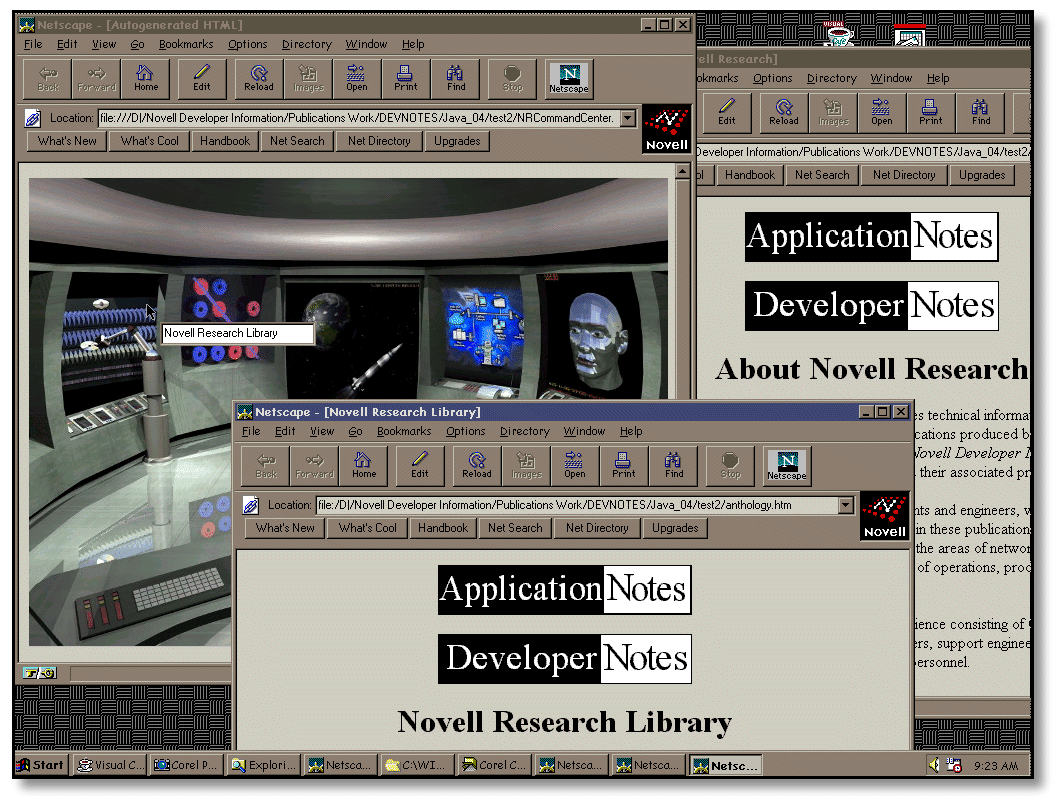The width and height of the screenshot is (1059, 803).
Task: Open the Bookmarks menu in the Autogenerated HTML window
Action: [x=186, y=44]
